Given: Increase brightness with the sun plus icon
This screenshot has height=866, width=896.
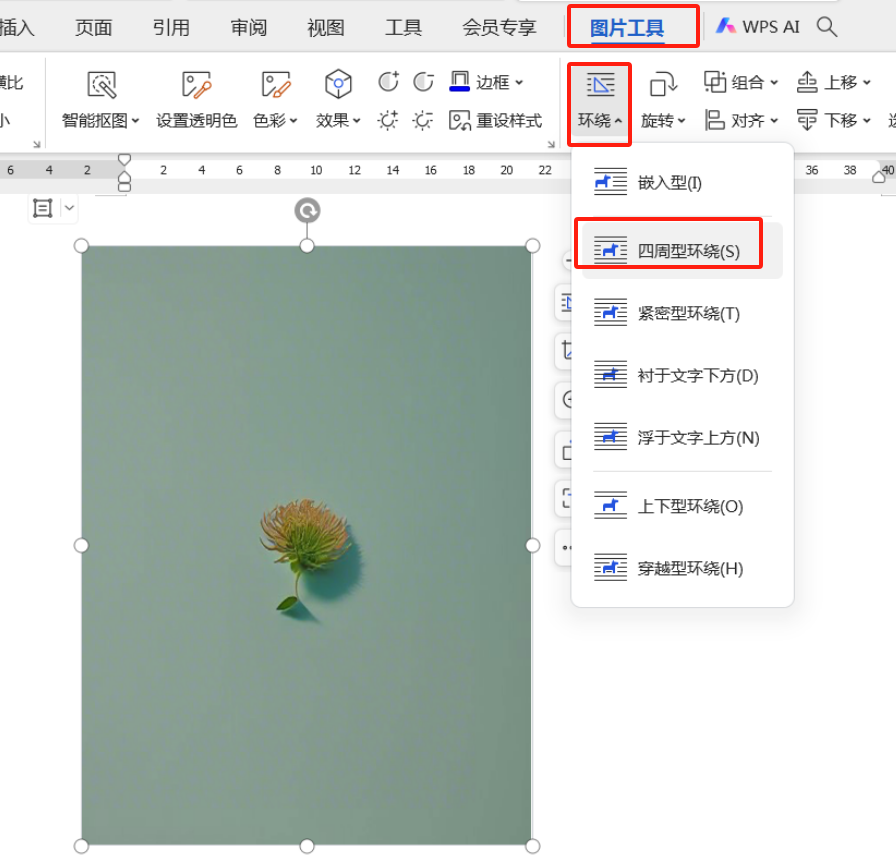Looking at the screenshot, I should [x=388, y=121].
